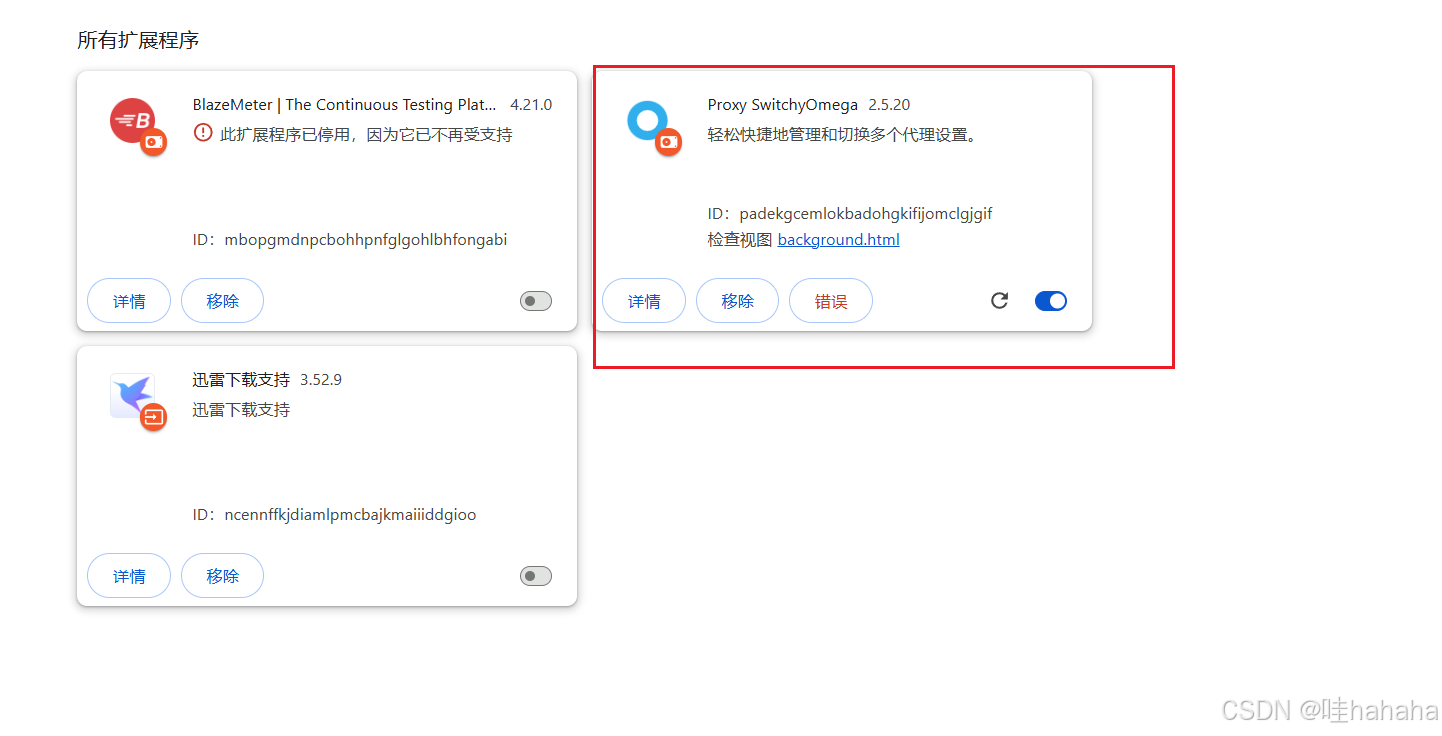Click the BlazeMeter extension logo icon
The width and height of the screenshot is (1442, 736).
132,121
